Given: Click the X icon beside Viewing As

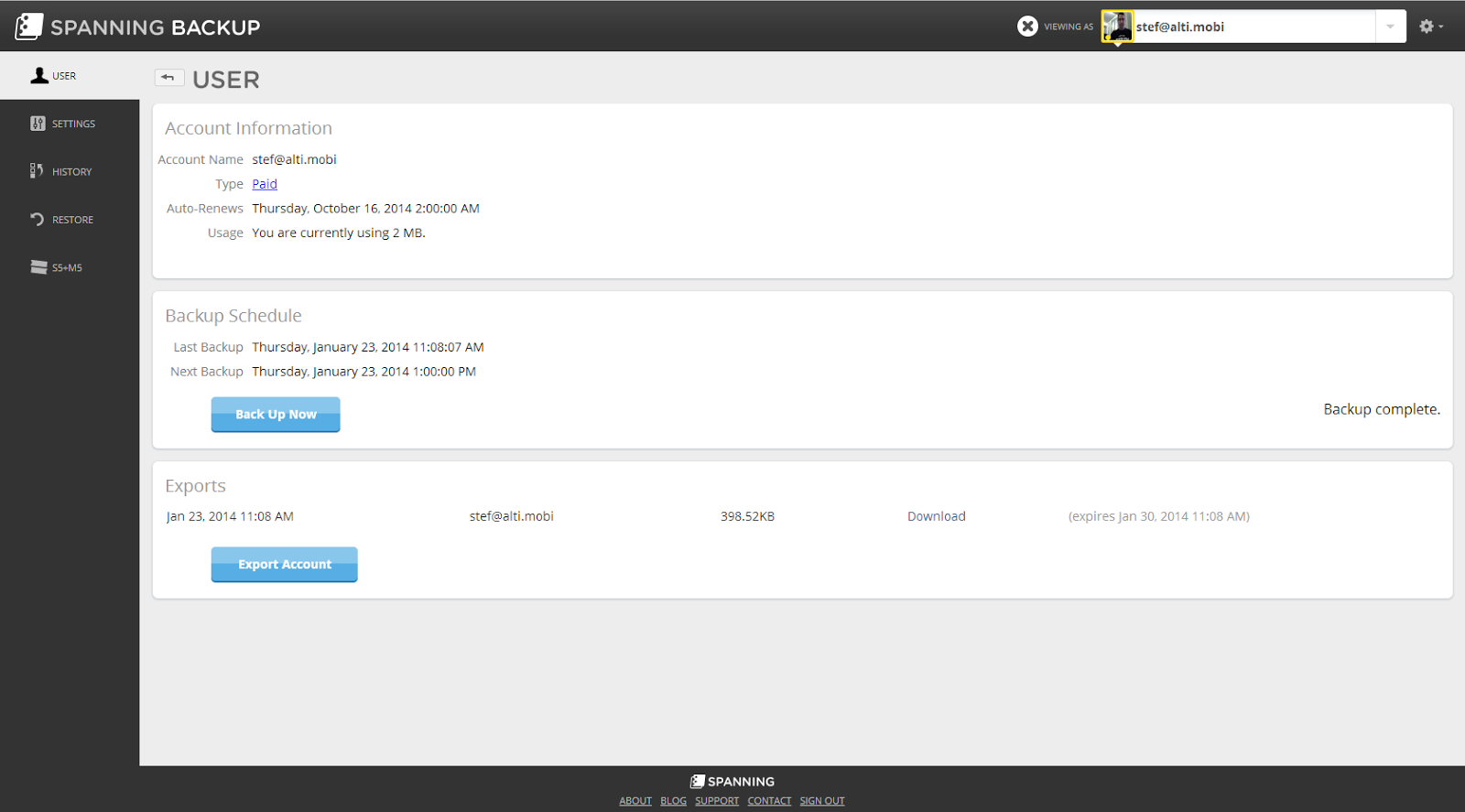Looking at the screenshot, I should (x=1027, y=27).
